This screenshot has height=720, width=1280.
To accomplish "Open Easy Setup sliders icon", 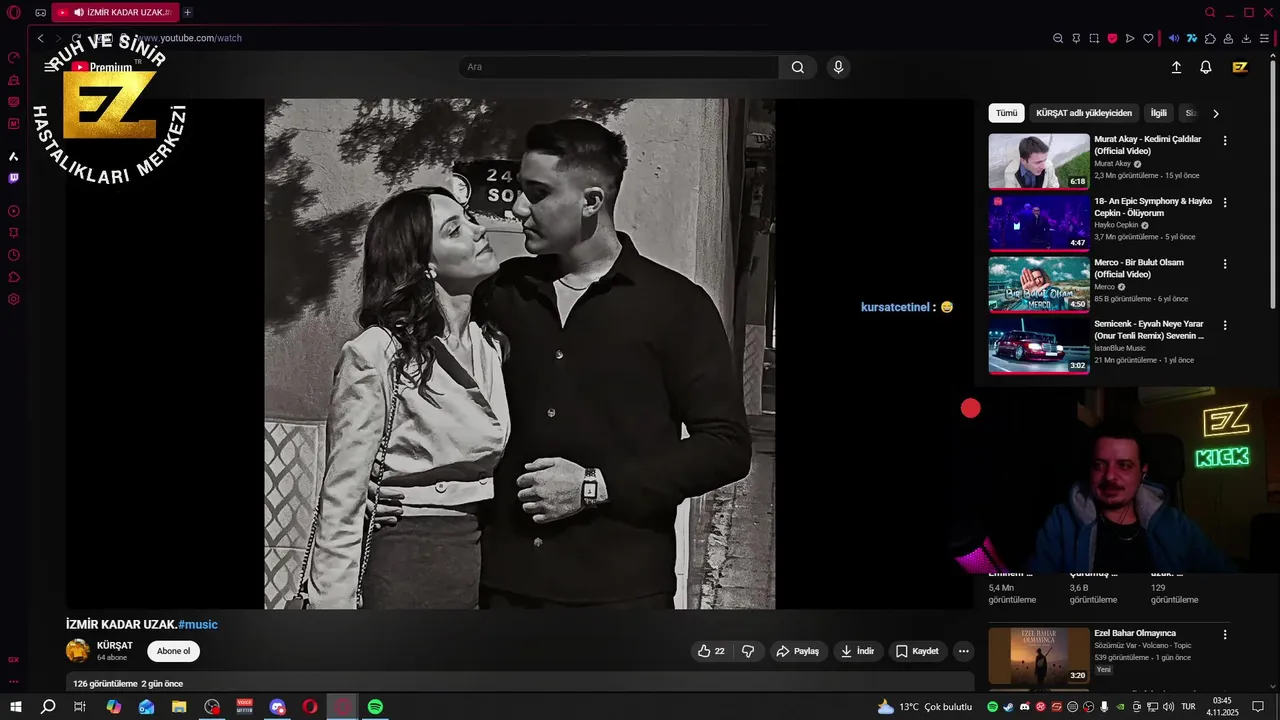I will tap(1264, 38).
